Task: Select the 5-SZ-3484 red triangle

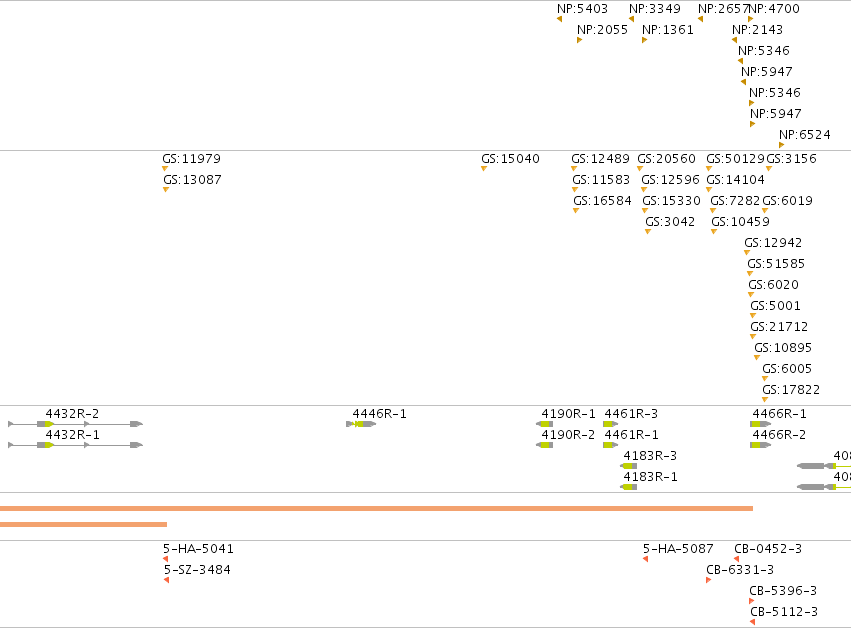Action: pos(167,580)
